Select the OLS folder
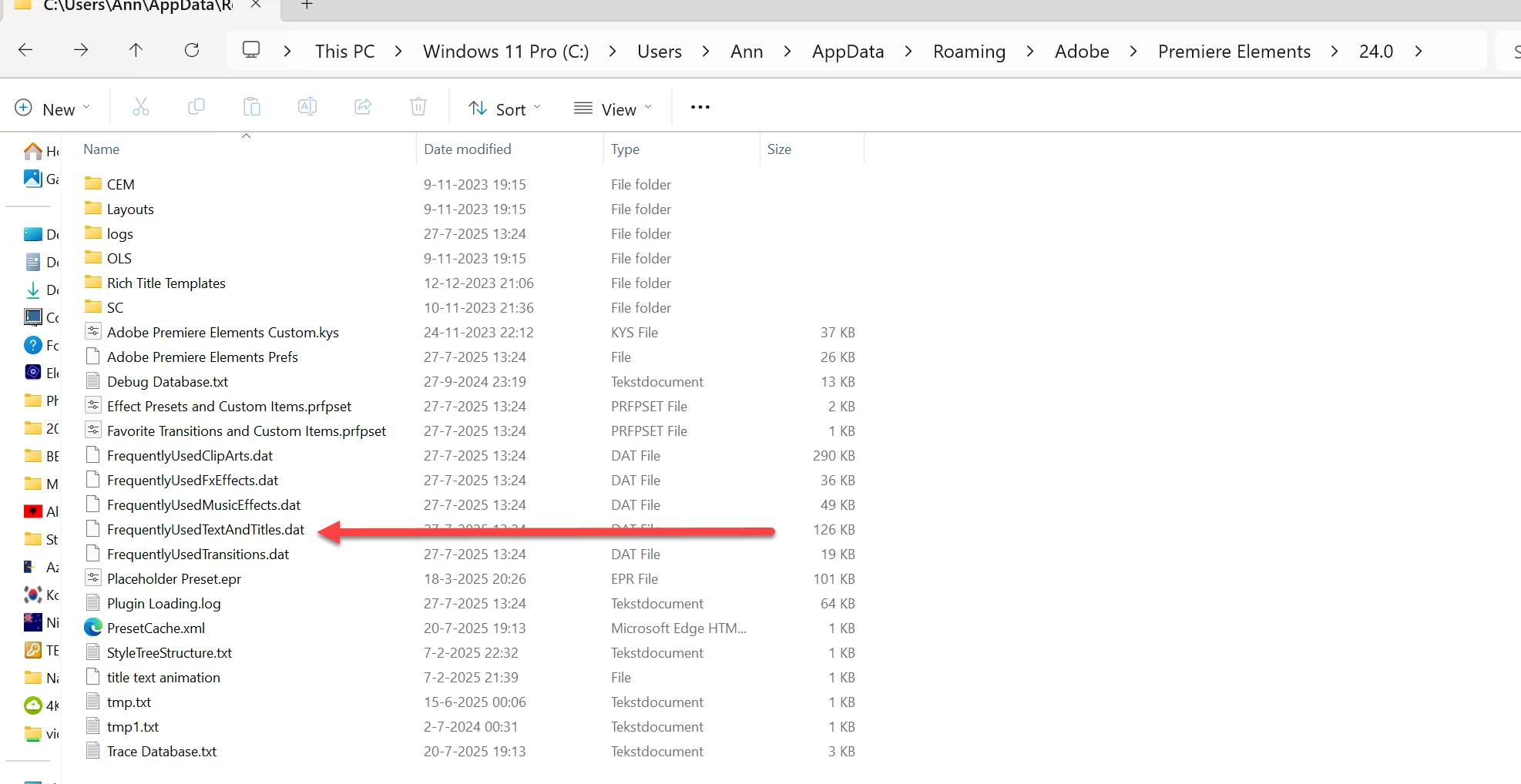 tap(119, 258)
